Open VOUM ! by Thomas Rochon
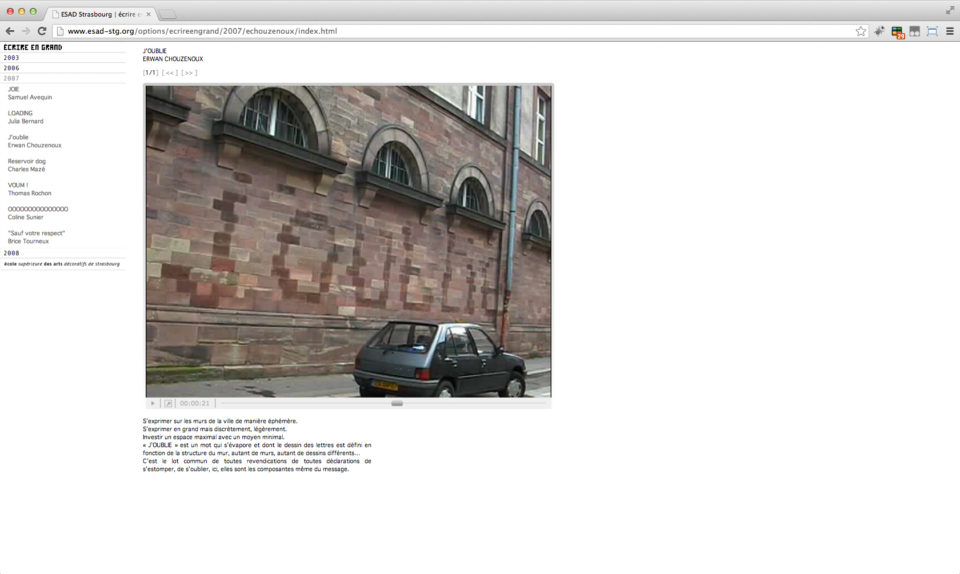Image resolution: width=960 pixels, height=574 pixels. point(29,189)
